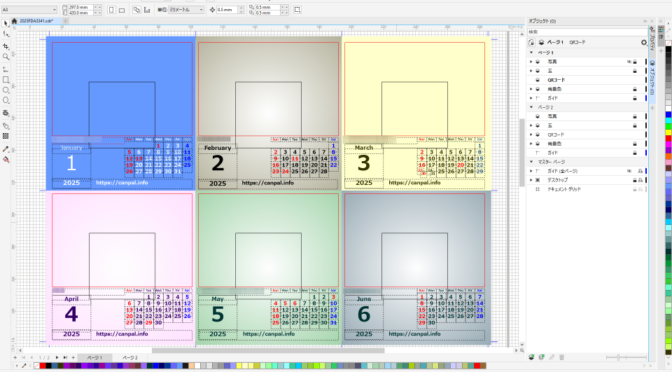This screenshot has height=372, width=672.
Task: Toggle lock on デスクトップ master layer
Action: pos(635,180)
